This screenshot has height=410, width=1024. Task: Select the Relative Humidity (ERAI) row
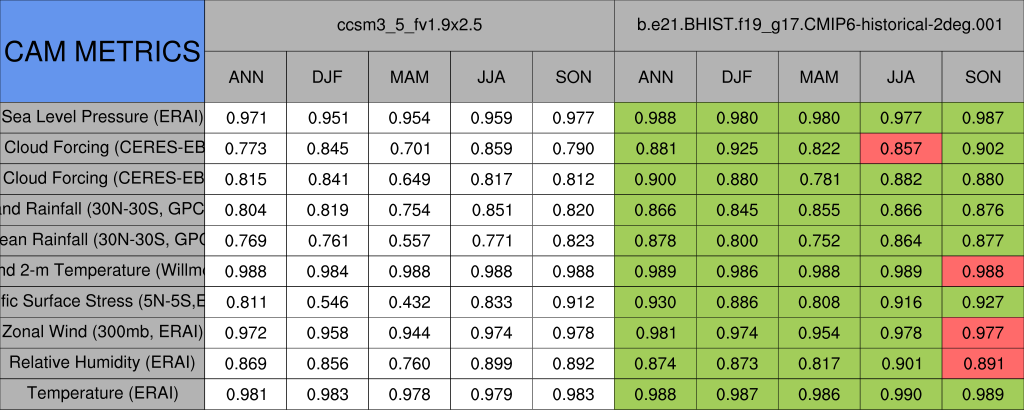tap(102, 362)
